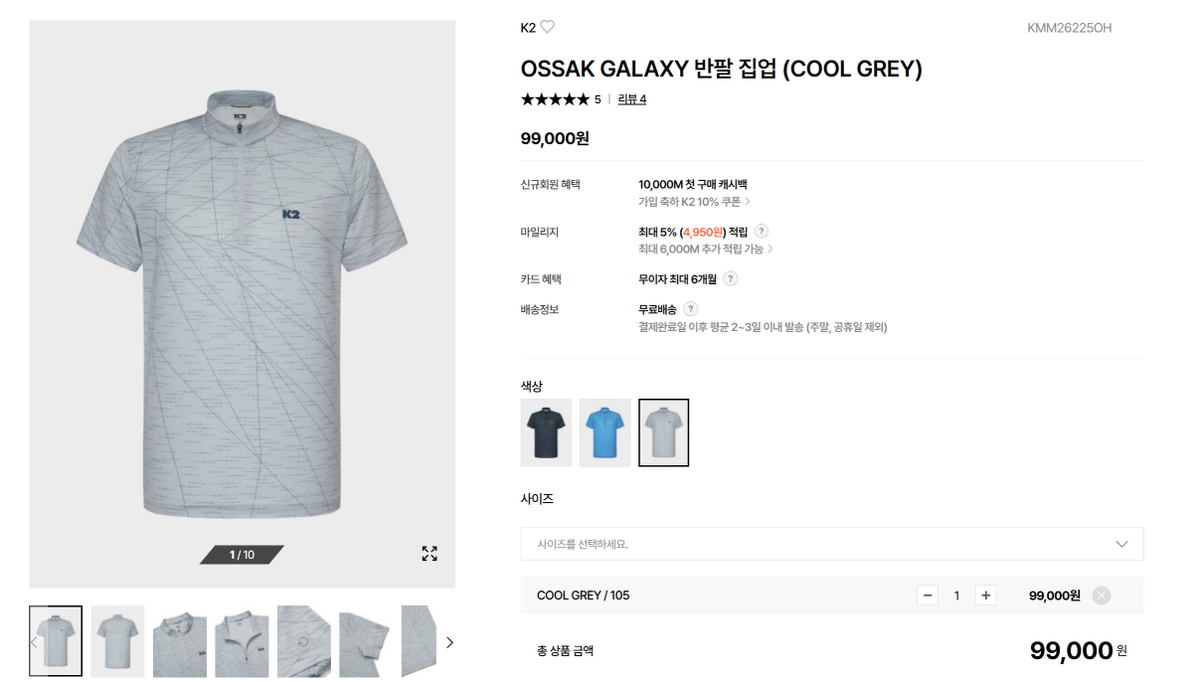
Task: Open fullscreen image expand icon
Action: [430, 554]
